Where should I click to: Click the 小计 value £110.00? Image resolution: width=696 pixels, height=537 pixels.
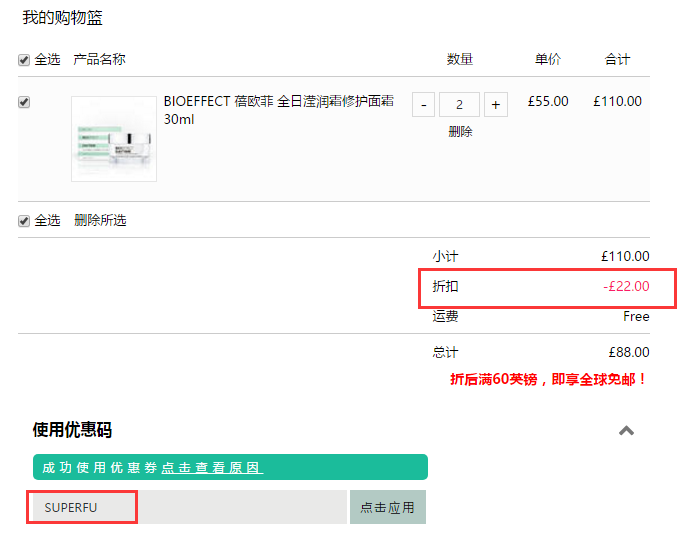tap(625, 256)
